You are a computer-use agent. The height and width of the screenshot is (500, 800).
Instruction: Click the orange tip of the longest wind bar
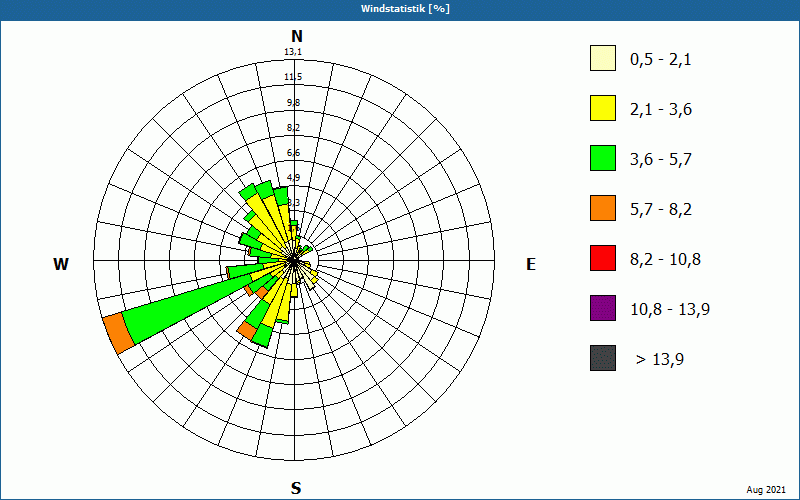tap(118, 333)
